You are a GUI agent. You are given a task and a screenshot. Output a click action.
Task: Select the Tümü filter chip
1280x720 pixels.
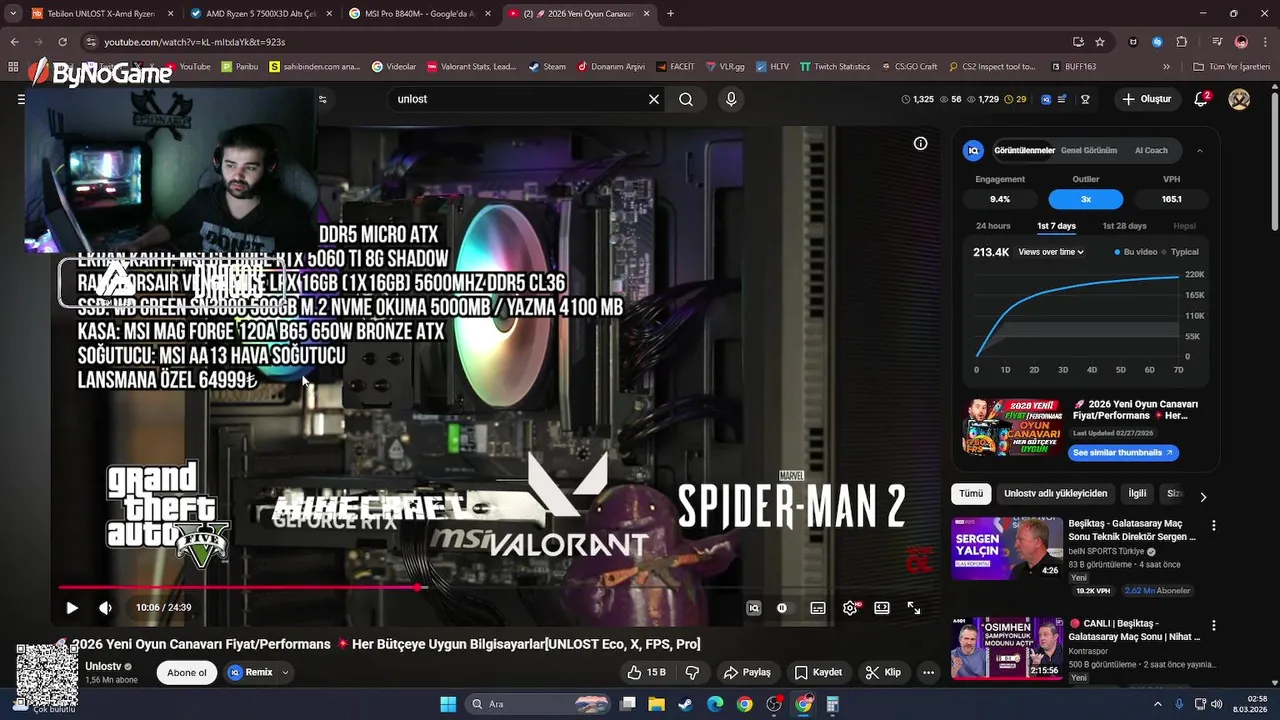[x=971, y=494]
